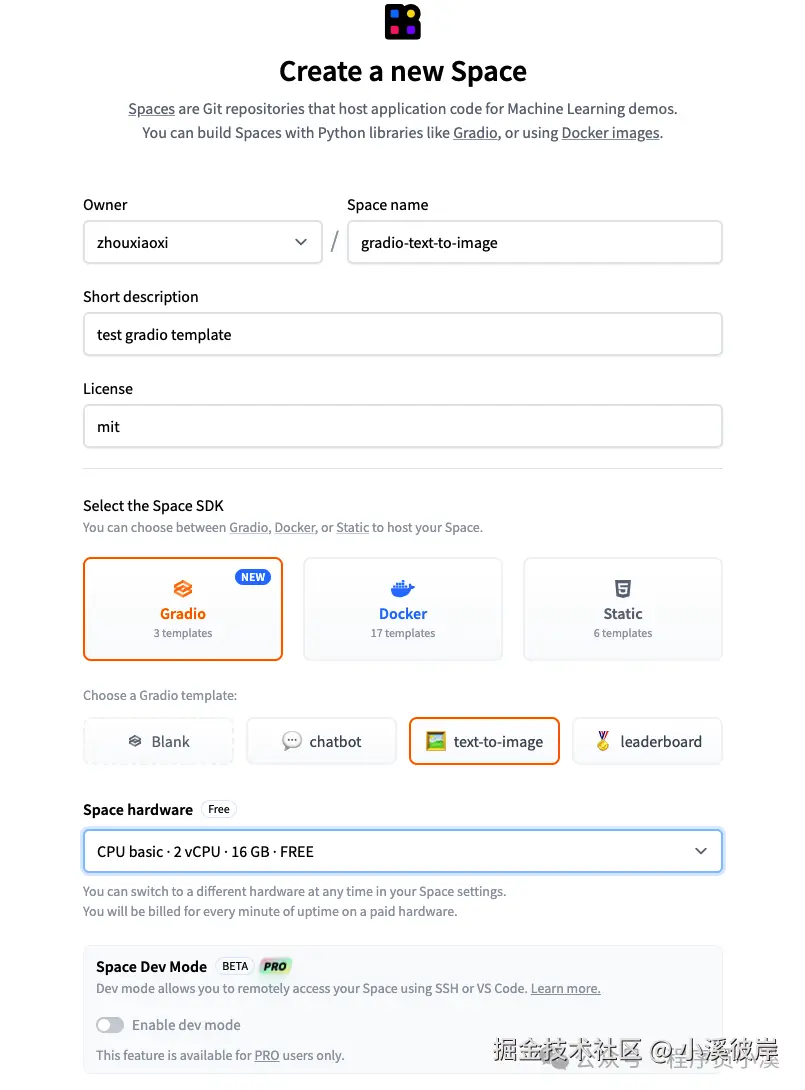Click the Space name label

(387, 204)
